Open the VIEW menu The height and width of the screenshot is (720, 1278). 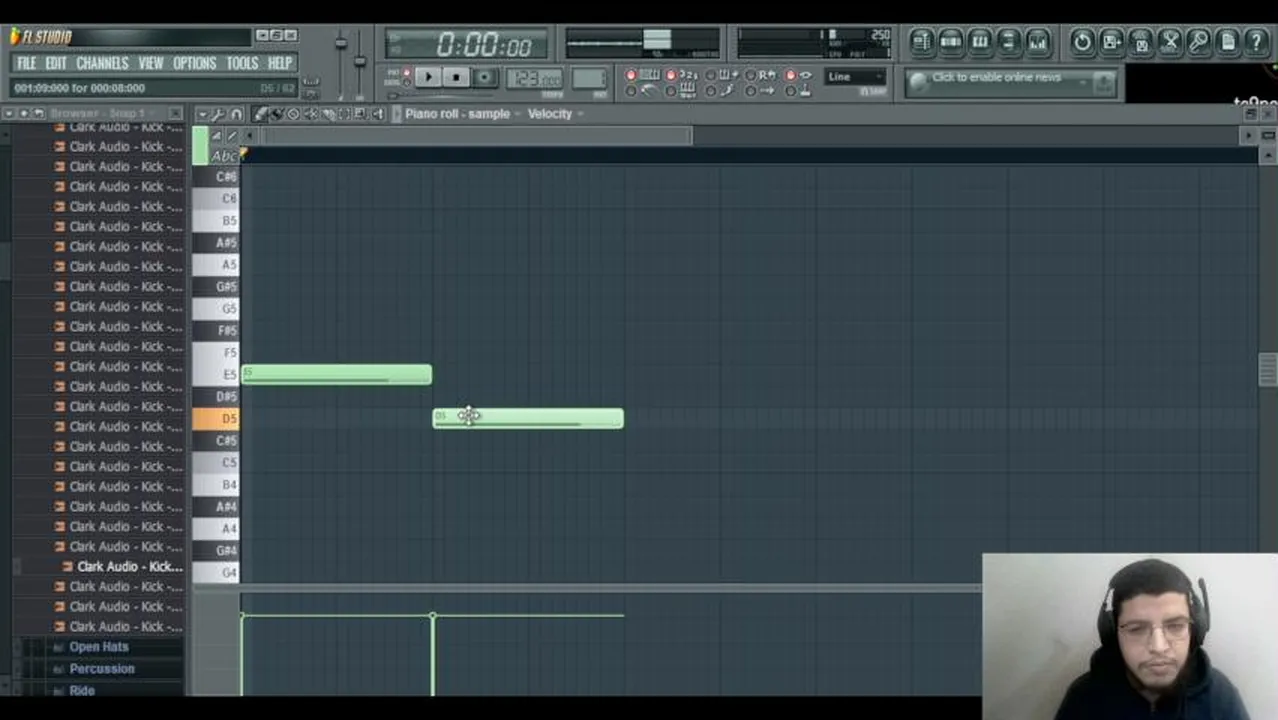[151, 63]
